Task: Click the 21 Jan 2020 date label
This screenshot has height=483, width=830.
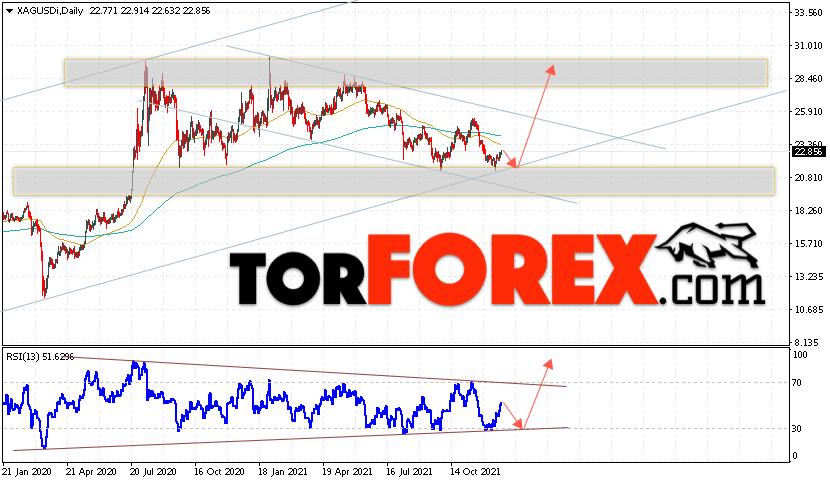Action: [27, 471]
